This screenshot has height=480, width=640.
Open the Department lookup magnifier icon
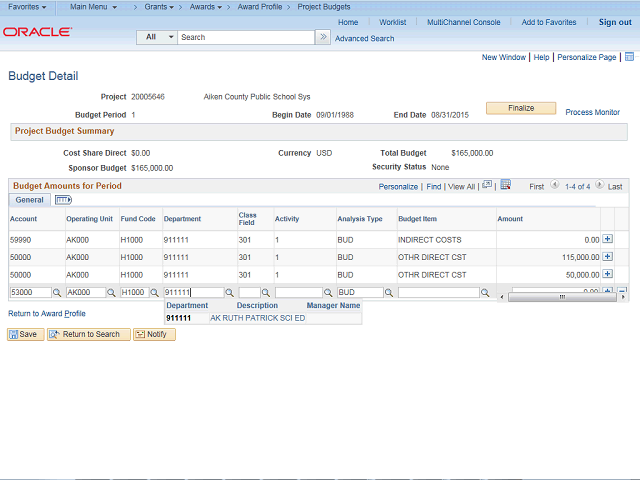coord(230,293)
